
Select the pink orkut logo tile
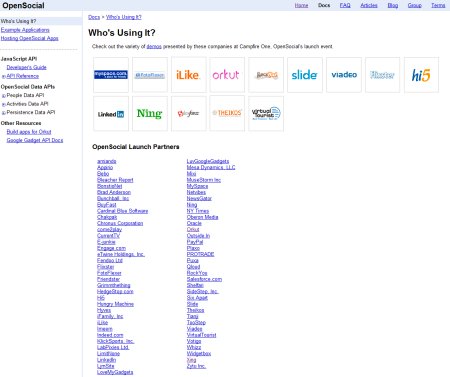pos(227,75)
